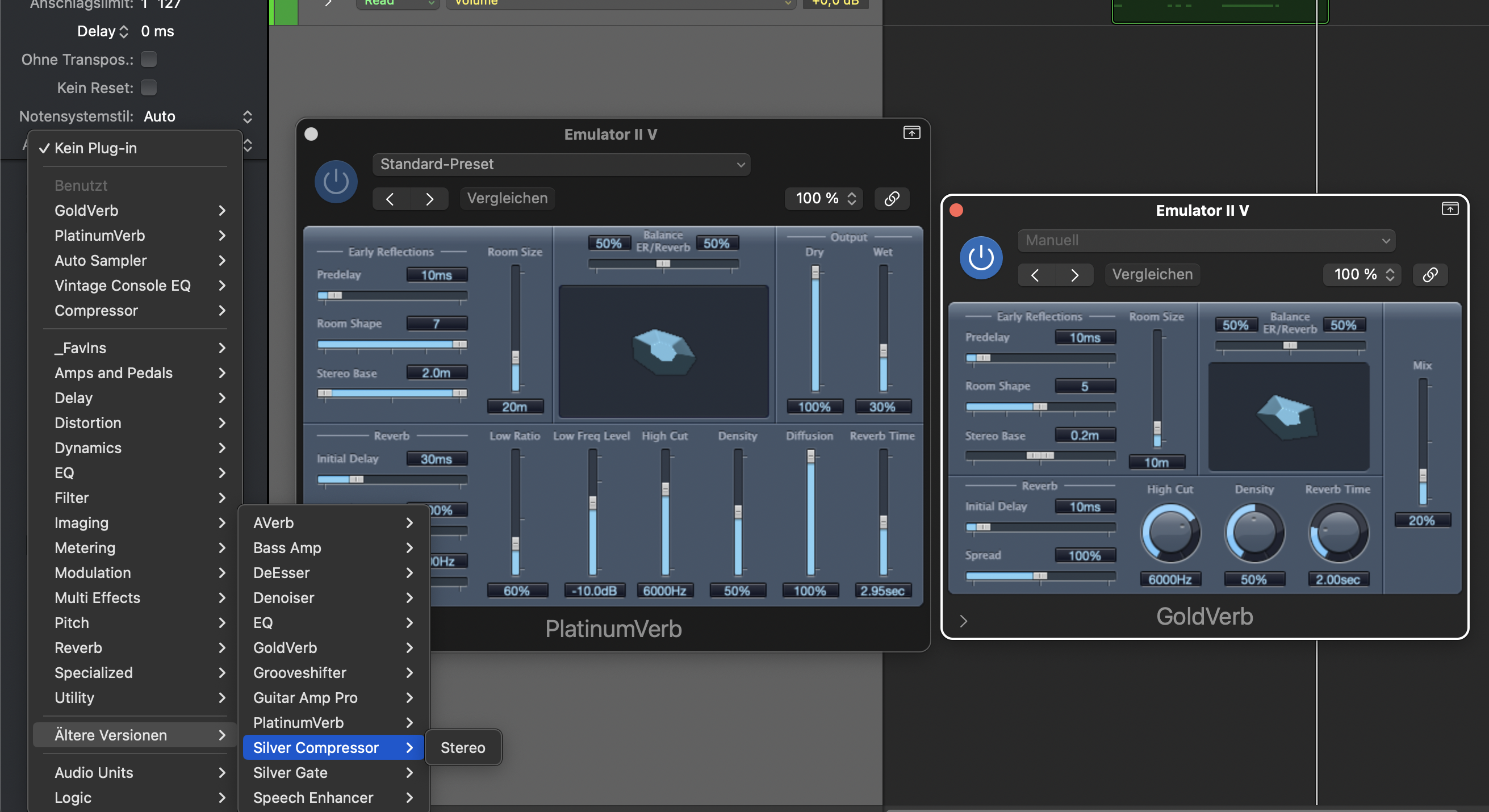Image resolution: width=1489 pixels, height=812 pixels.
Task: Select the checked Kein Plug-in entry
Action: pyautogui.click(x=95, y=148)
